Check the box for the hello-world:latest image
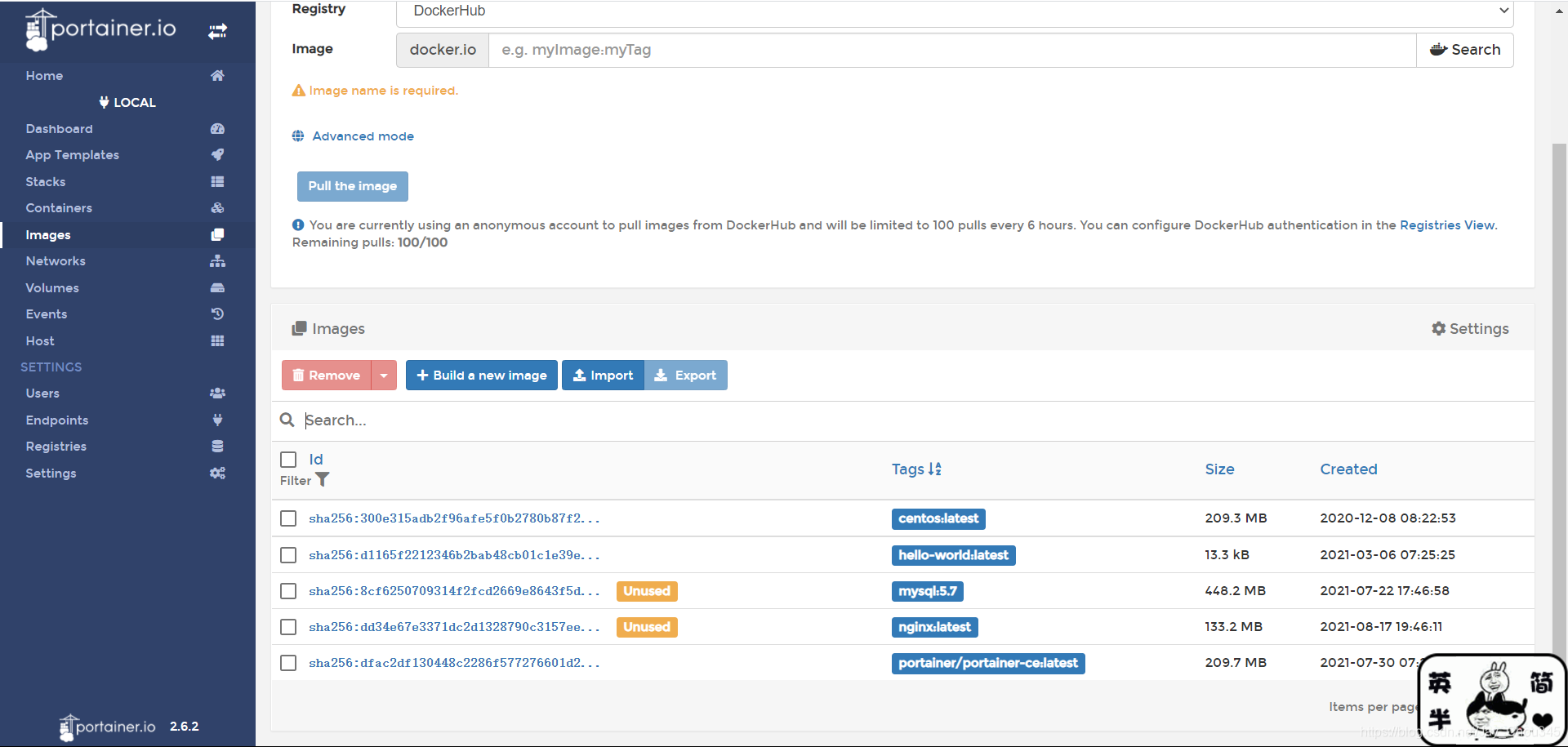1568x747 pixels. pos(288,555)
